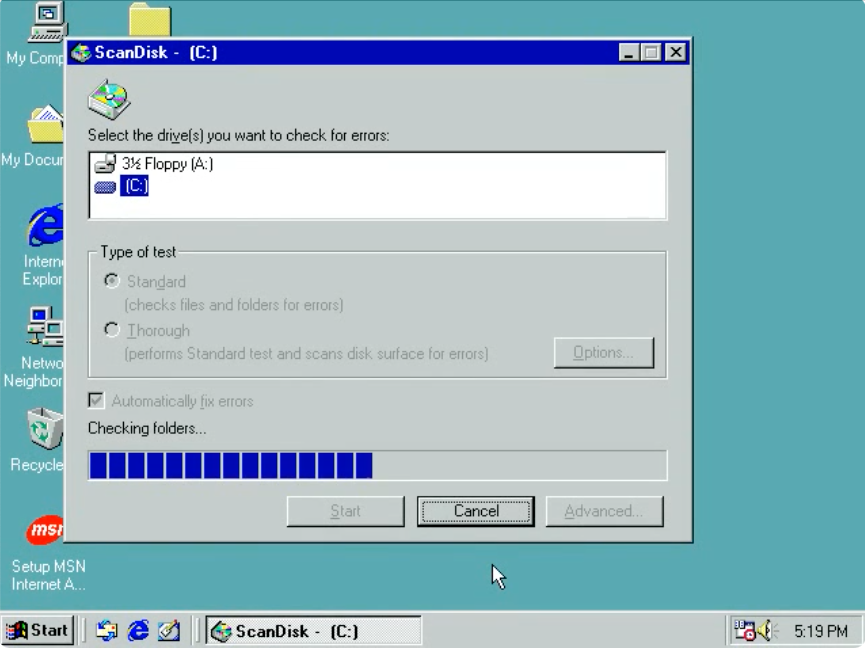Image resolution: width=865 pixels, height=650 pixels.
Task: Cancel the running disk scan
Action: click(475, 511)
